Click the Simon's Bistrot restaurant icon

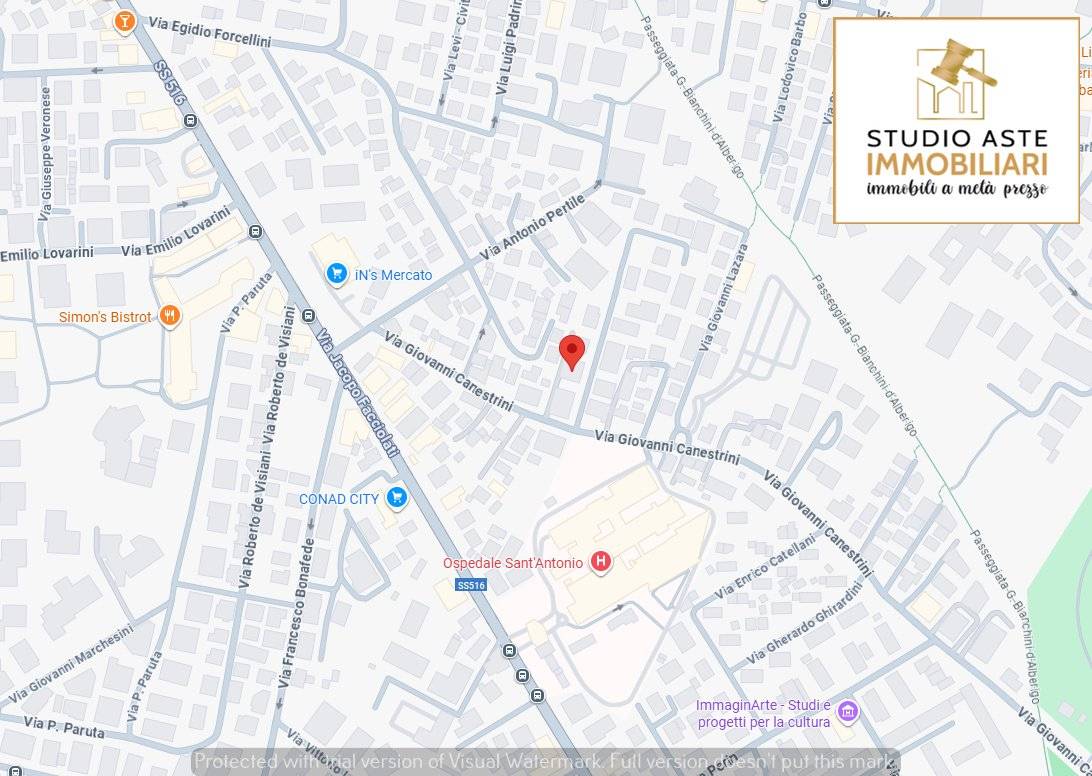pos(171,313)
